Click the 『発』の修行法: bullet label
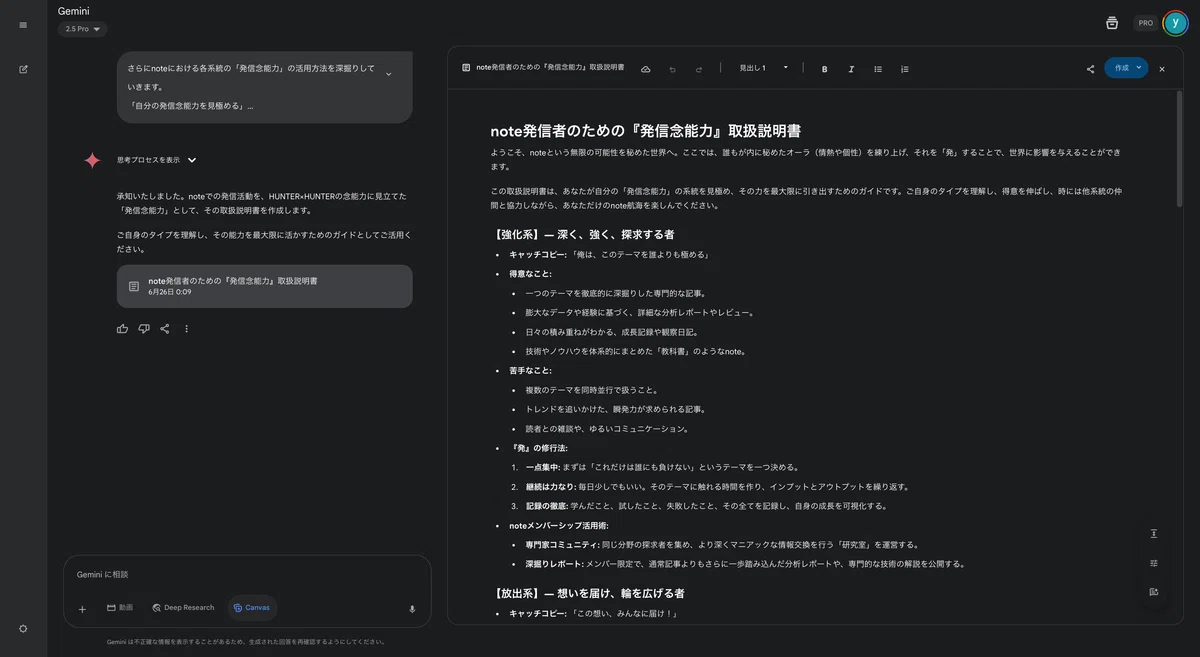 click(539, 448)
